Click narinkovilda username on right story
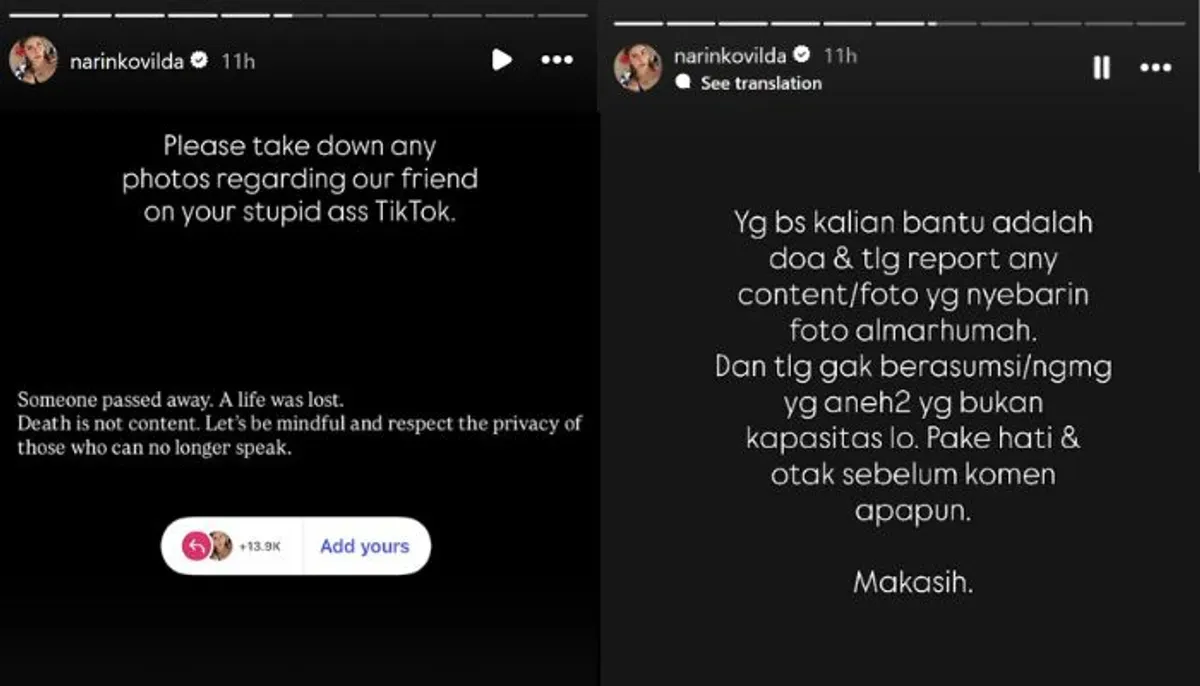 [732, 54]
